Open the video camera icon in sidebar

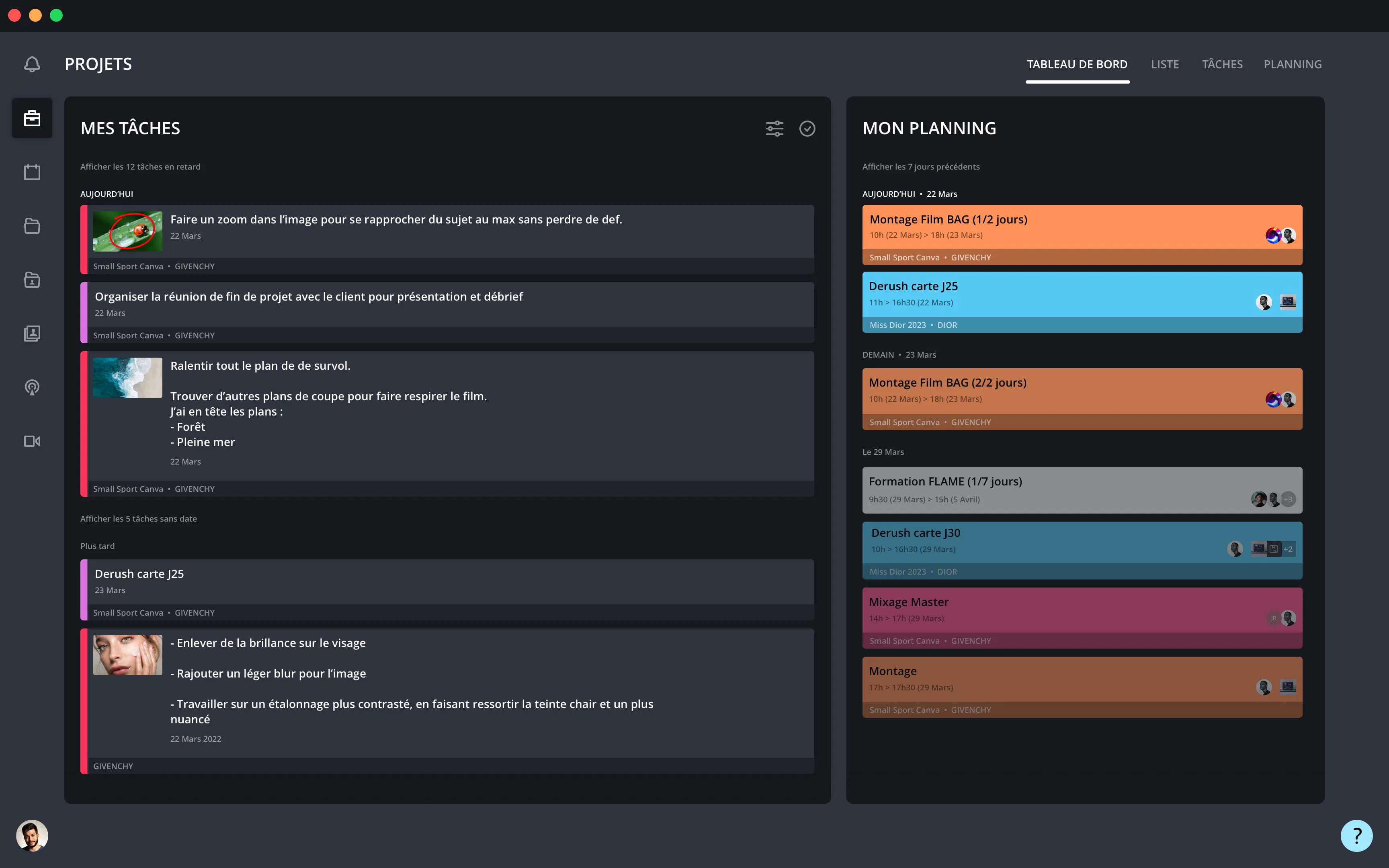pos(32,441)
